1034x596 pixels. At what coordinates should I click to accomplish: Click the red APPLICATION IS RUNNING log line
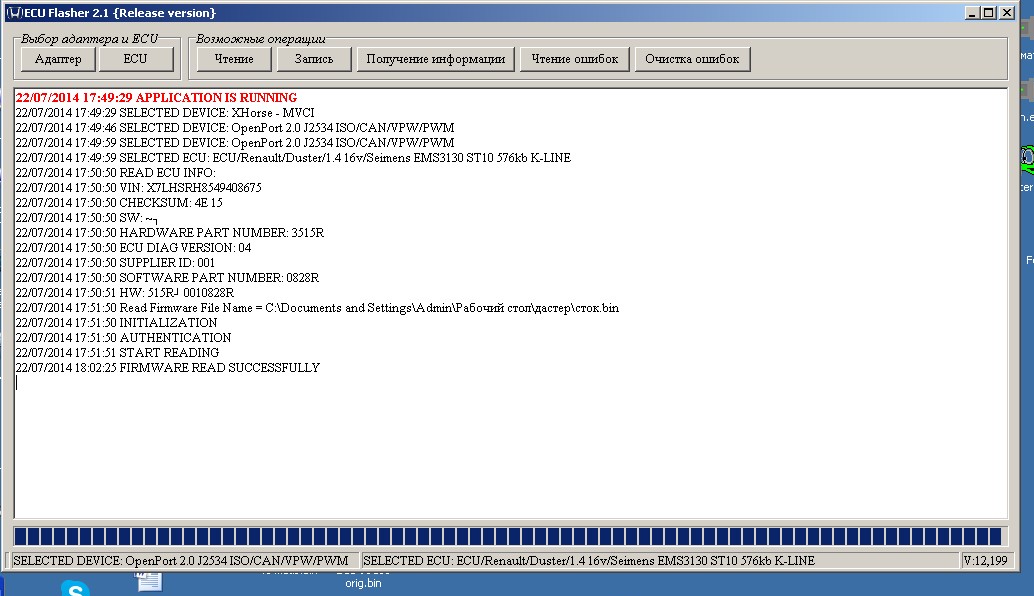[156, 98]
